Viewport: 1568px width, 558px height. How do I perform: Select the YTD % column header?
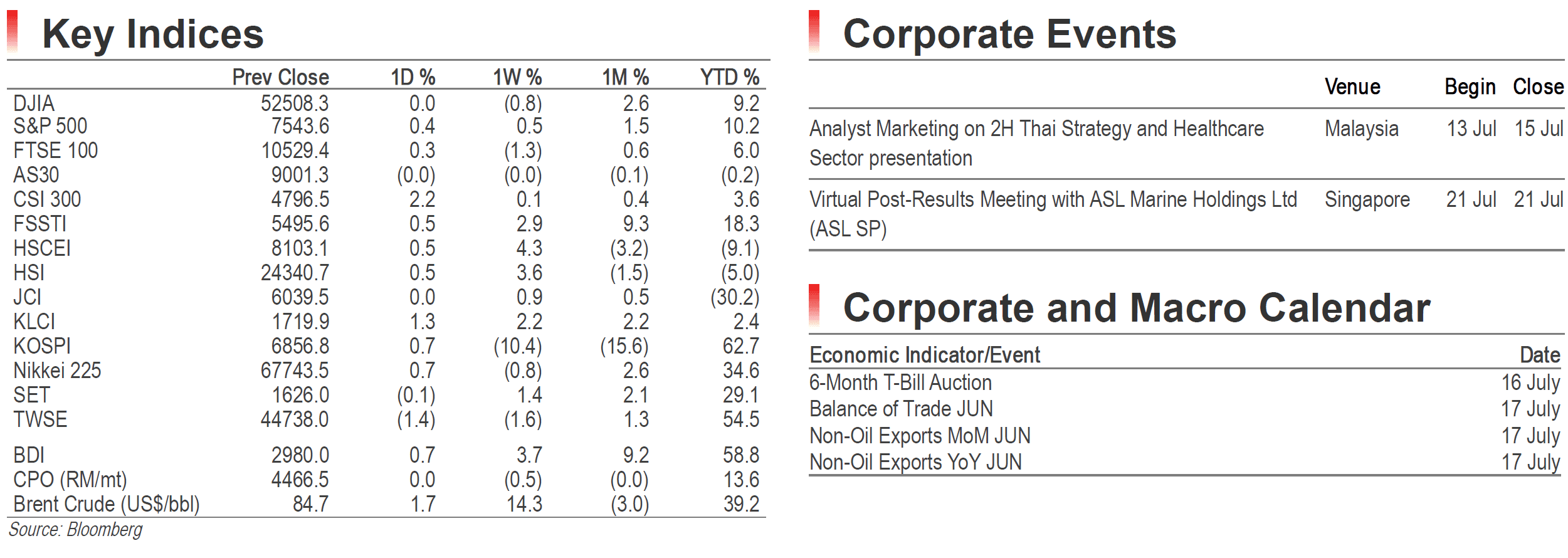730,77
